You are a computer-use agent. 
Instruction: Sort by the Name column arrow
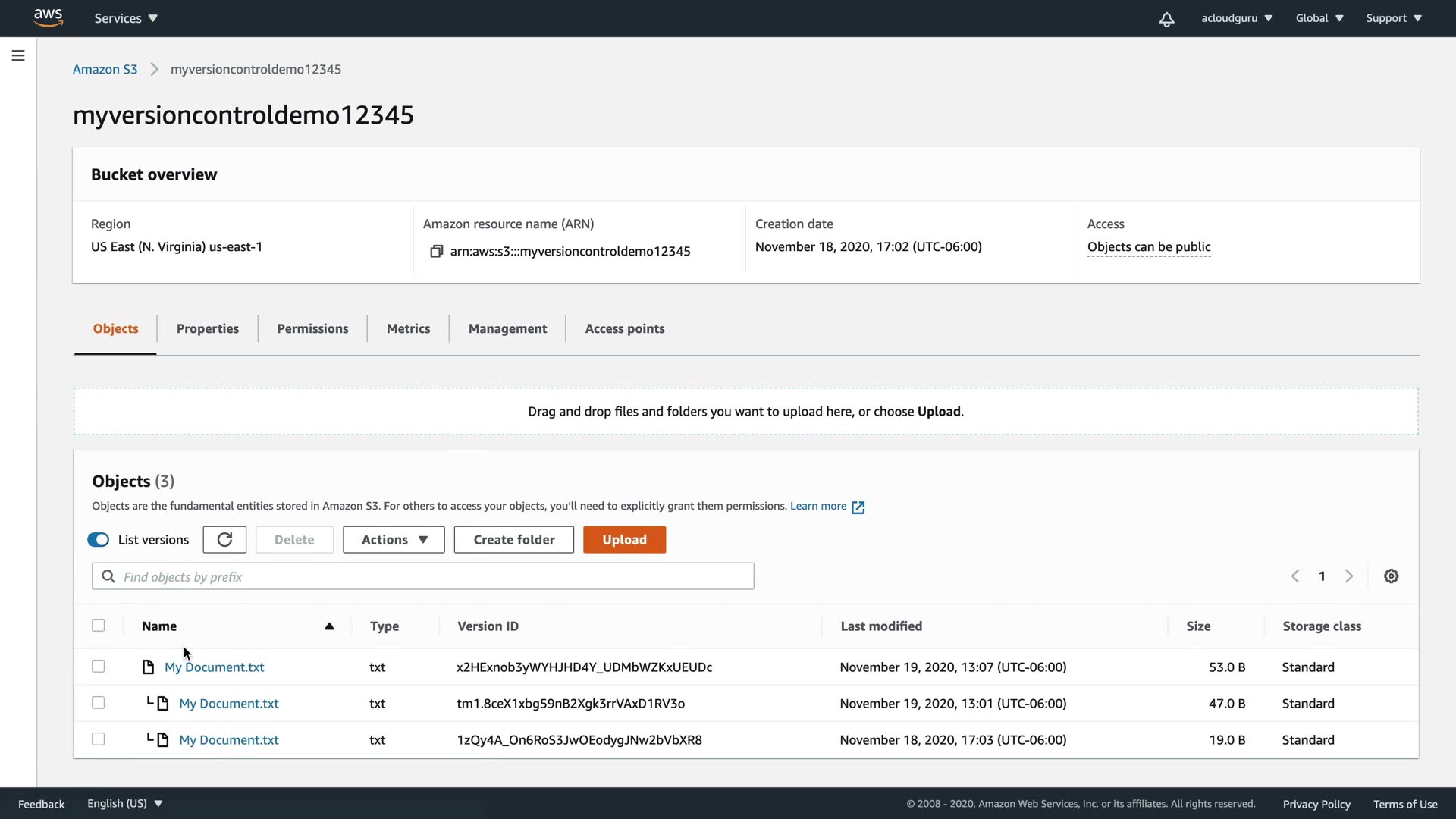pos(329,626)
